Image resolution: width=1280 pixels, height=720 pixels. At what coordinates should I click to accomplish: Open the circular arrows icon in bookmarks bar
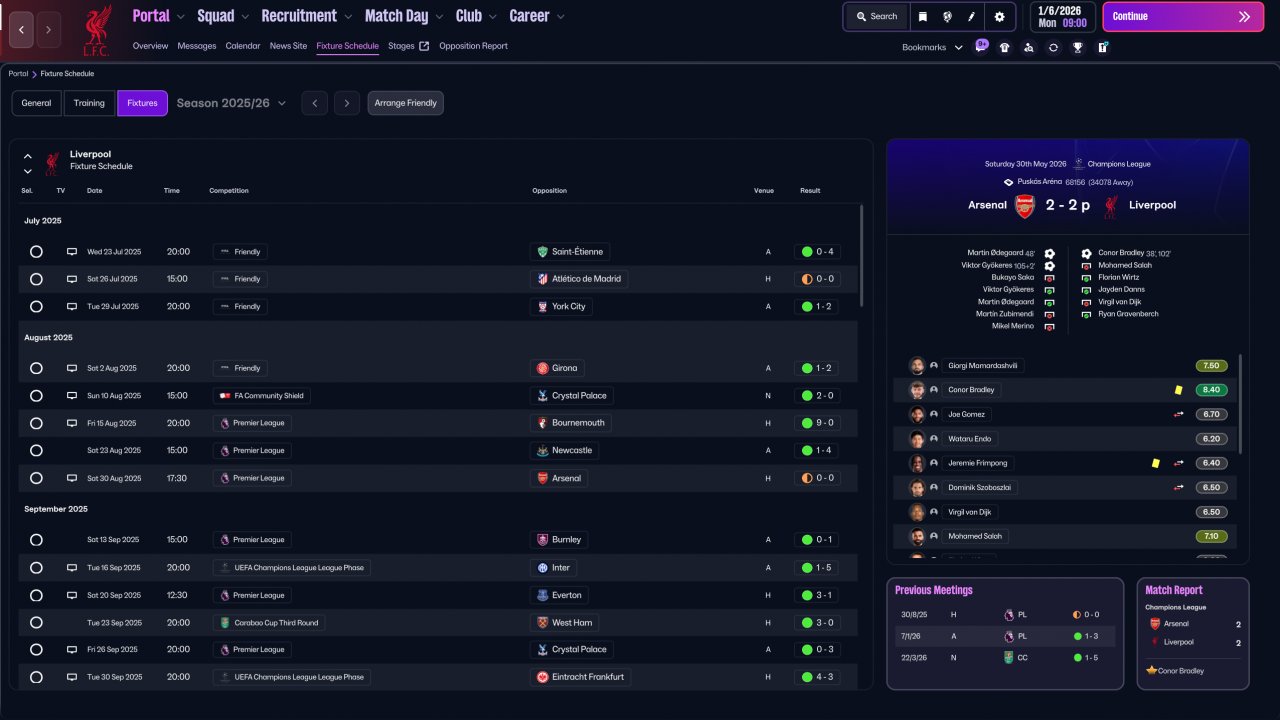click(1053, 47)
